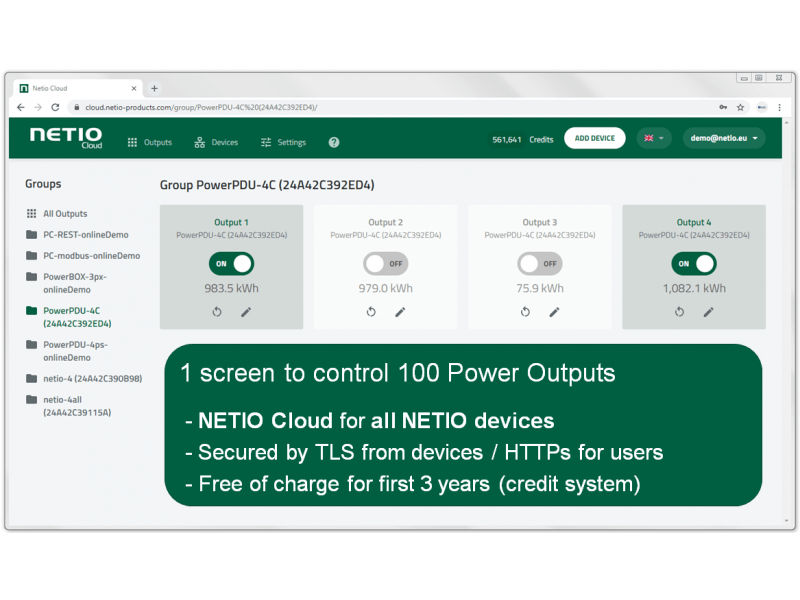
Task: Click the restart icon for Output 3
Action: coord(525,312)
